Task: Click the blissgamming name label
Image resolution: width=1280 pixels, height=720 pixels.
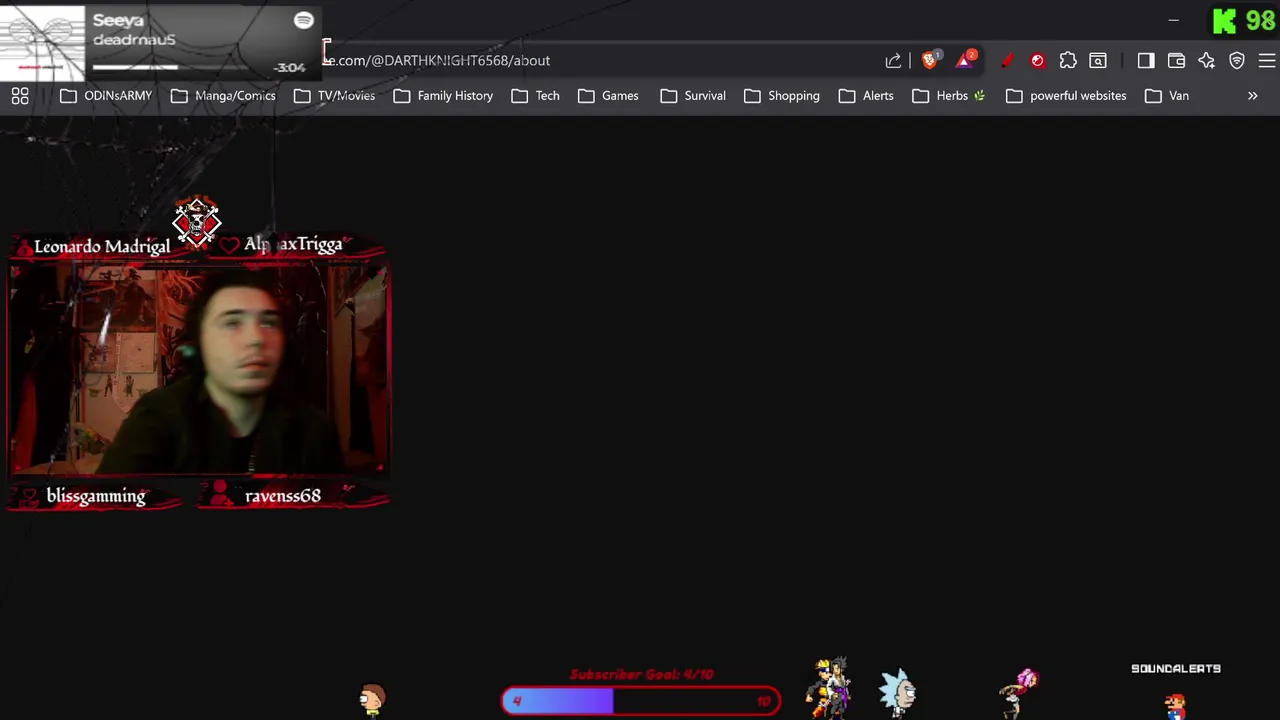Action: pyautogui.click(x=96, y=496)
